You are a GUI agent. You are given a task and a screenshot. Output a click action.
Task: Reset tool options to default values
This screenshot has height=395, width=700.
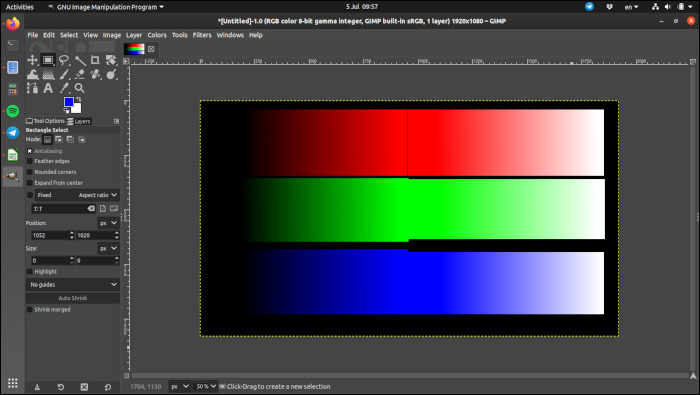point(108,387)
